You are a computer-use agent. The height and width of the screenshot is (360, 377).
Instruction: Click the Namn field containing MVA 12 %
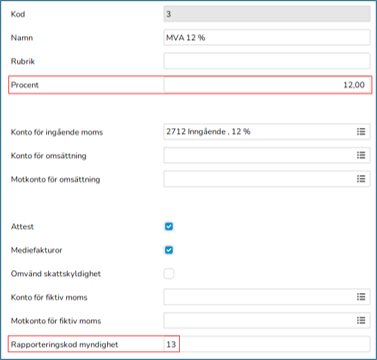coord(267,38)
